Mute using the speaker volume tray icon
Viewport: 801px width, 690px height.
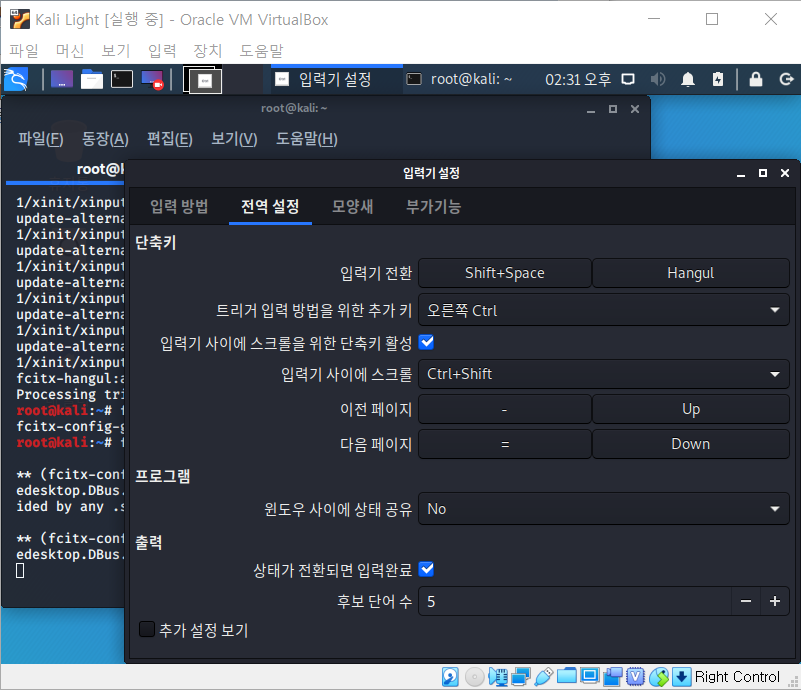(x=658, y=79)
